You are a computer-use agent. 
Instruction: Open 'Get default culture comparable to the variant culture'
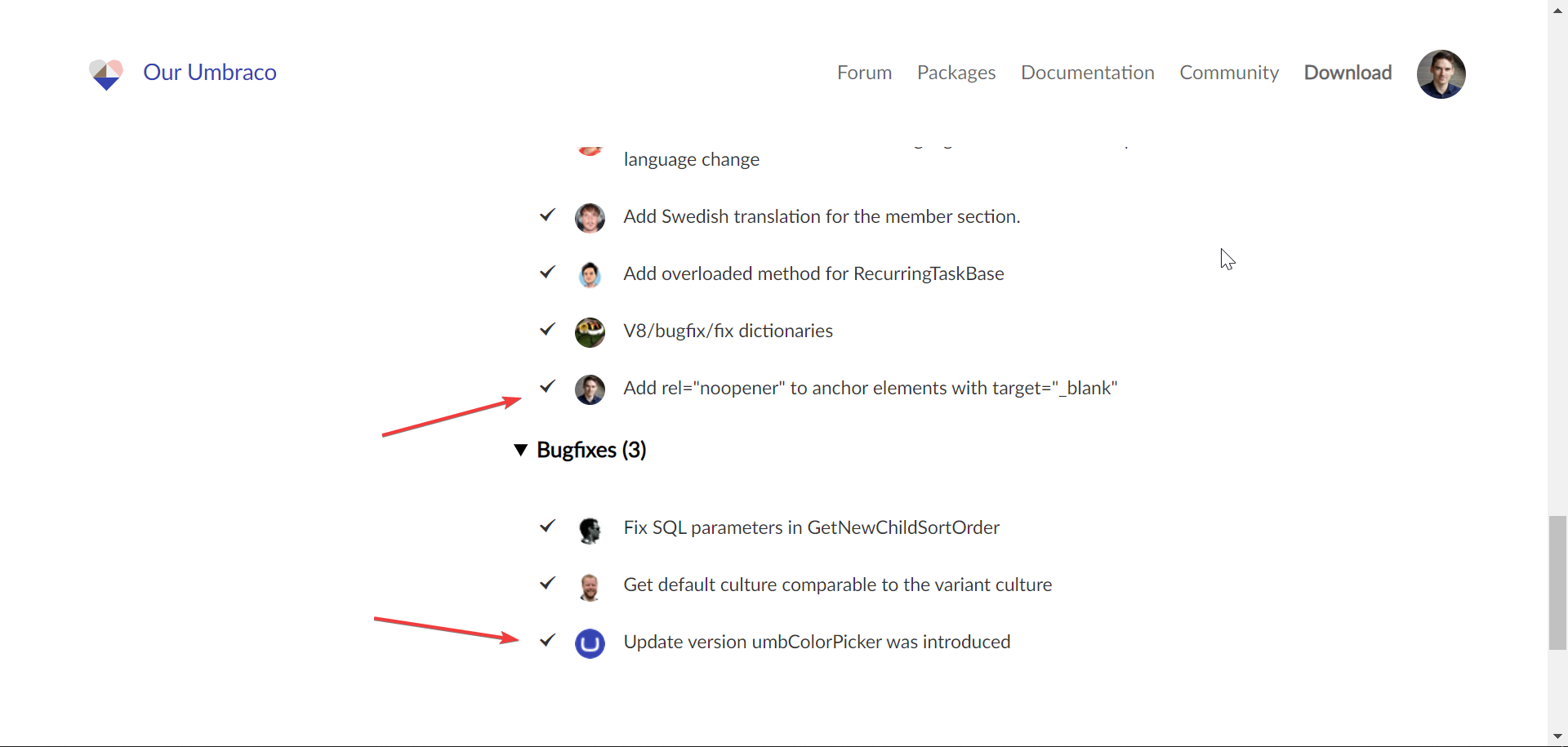point(837,584)
